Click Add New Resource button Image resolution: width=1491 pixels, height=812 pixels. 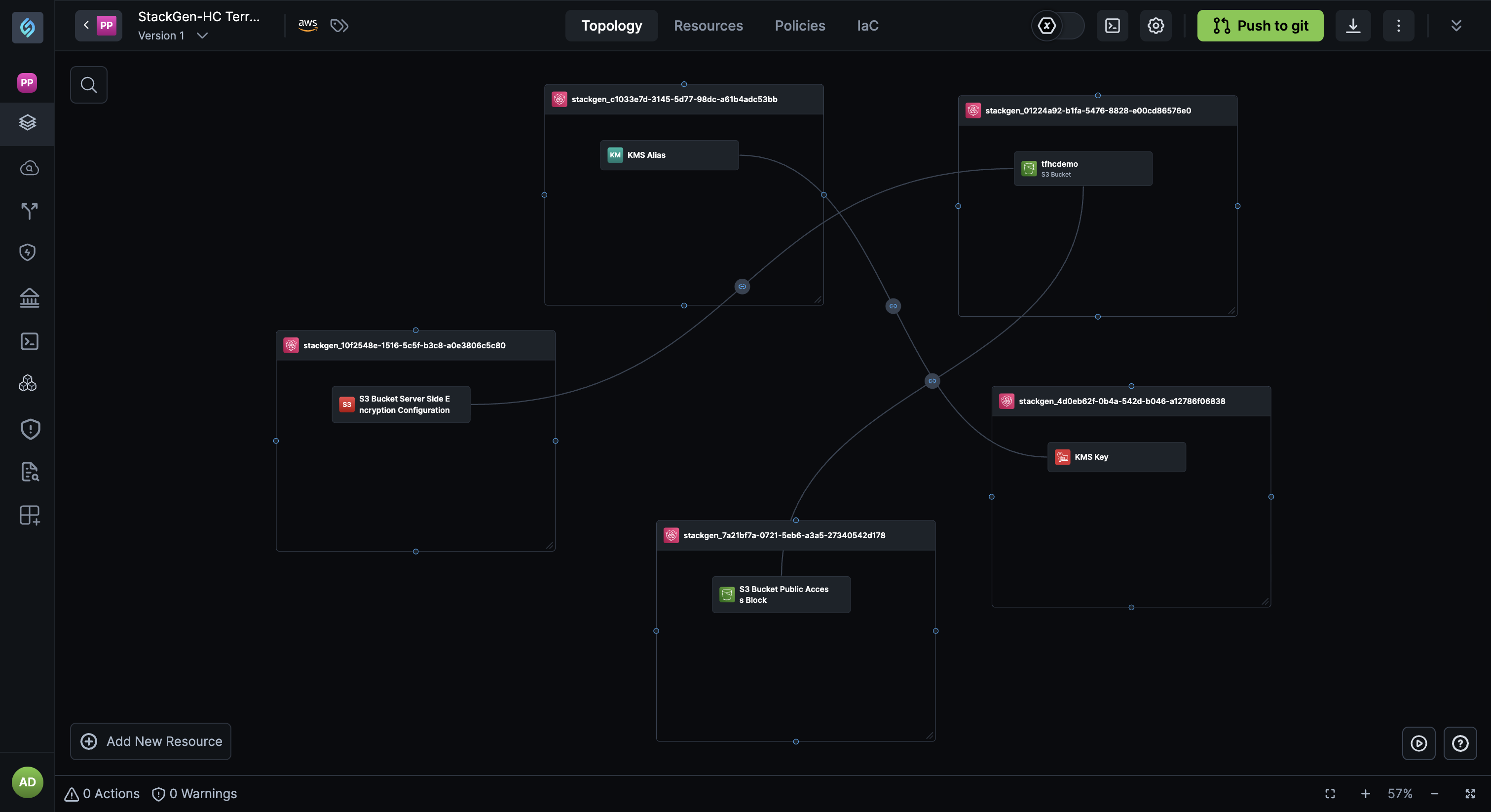pyautogui.click(x=150, y=741)
